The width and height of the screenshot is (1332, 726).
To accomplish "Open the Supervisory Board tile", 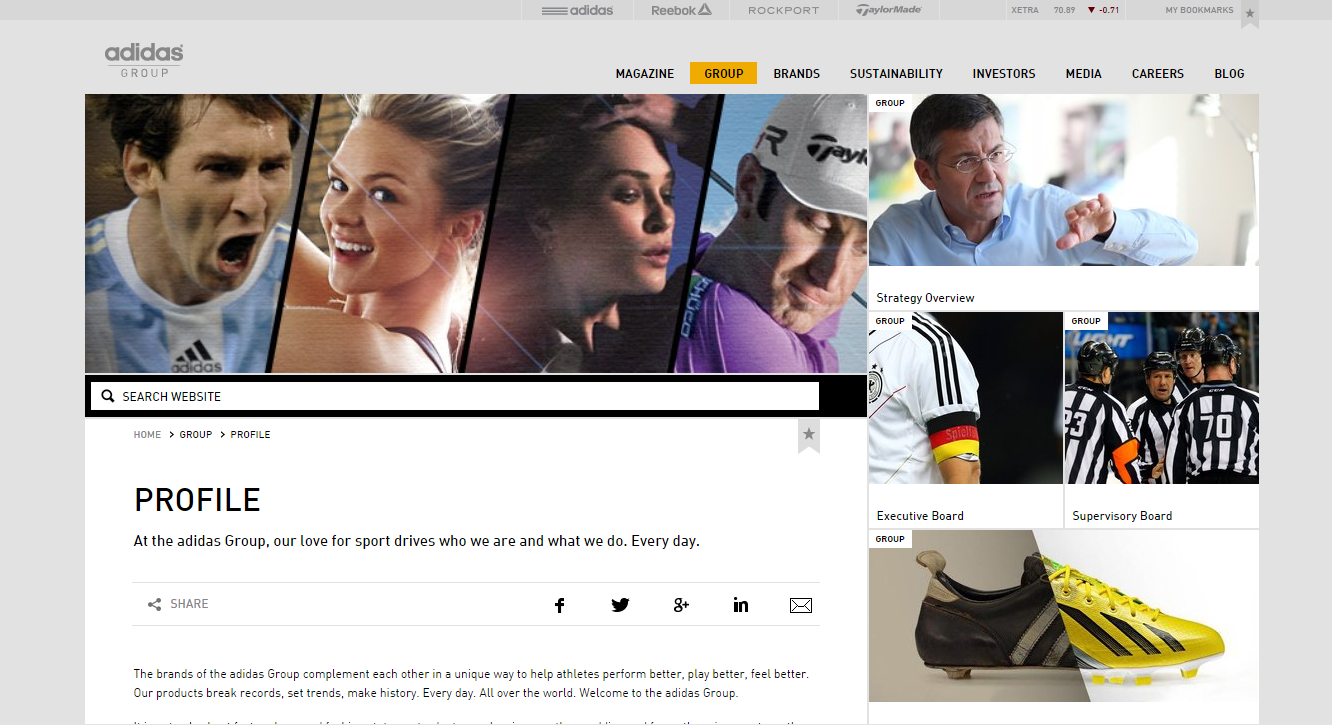I will (1162, 420).
